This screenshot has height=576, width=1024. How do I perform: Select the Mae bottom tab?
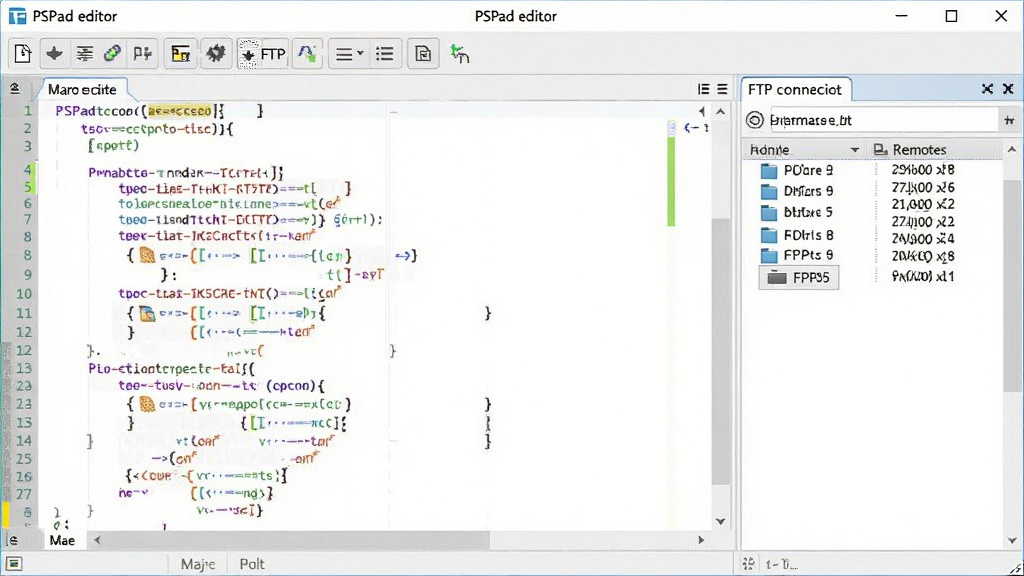(62, 540)
